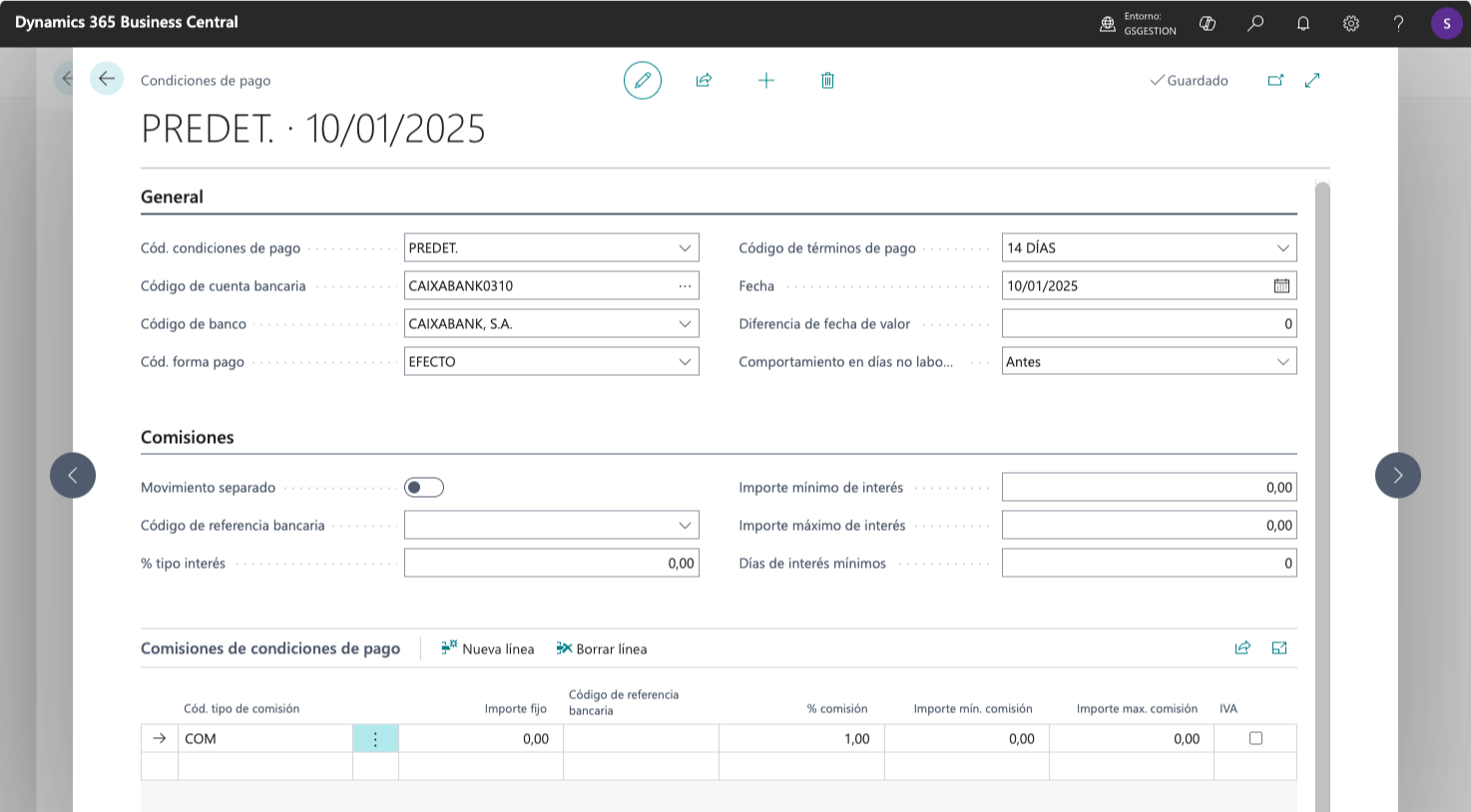Viewport: 1471px width, 812px height.
Task: Open Código de referencia bancaria dropdown
Action: tap(685, 526)
